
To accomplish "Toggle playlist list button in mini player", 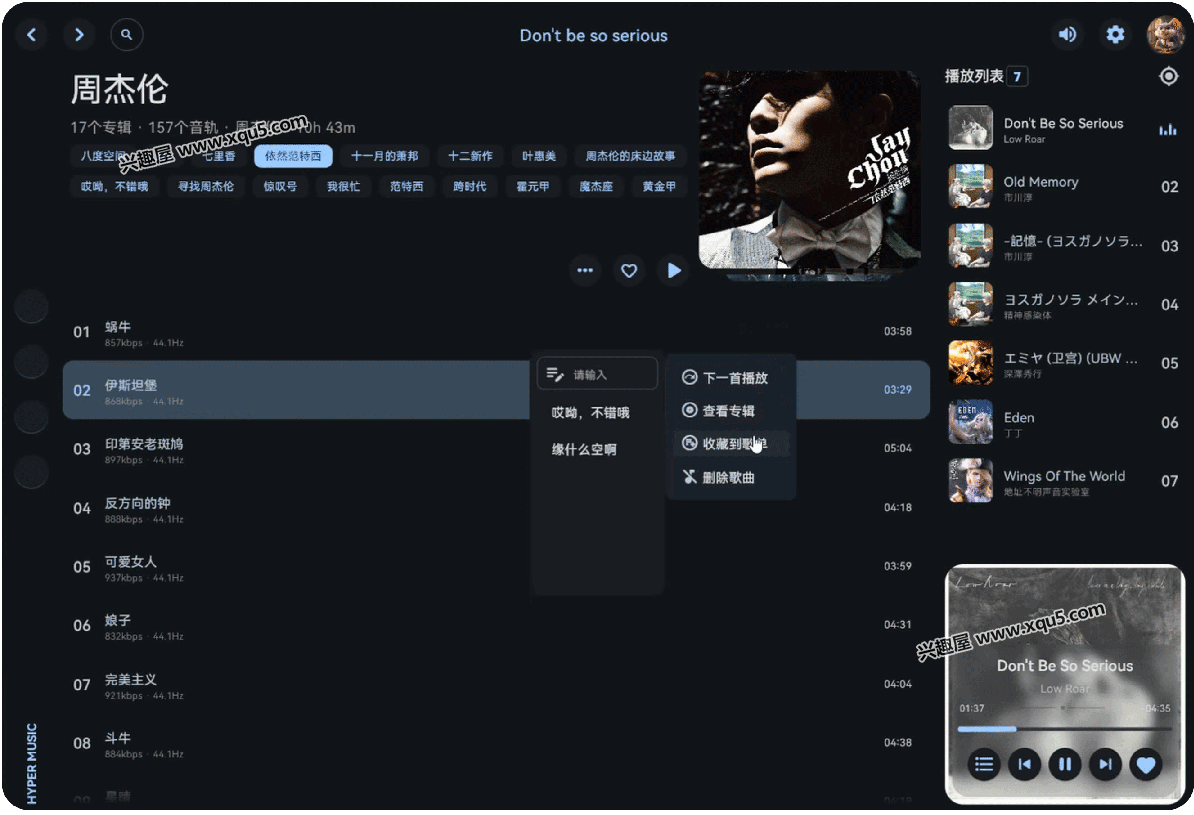I will tap(984, 764).
